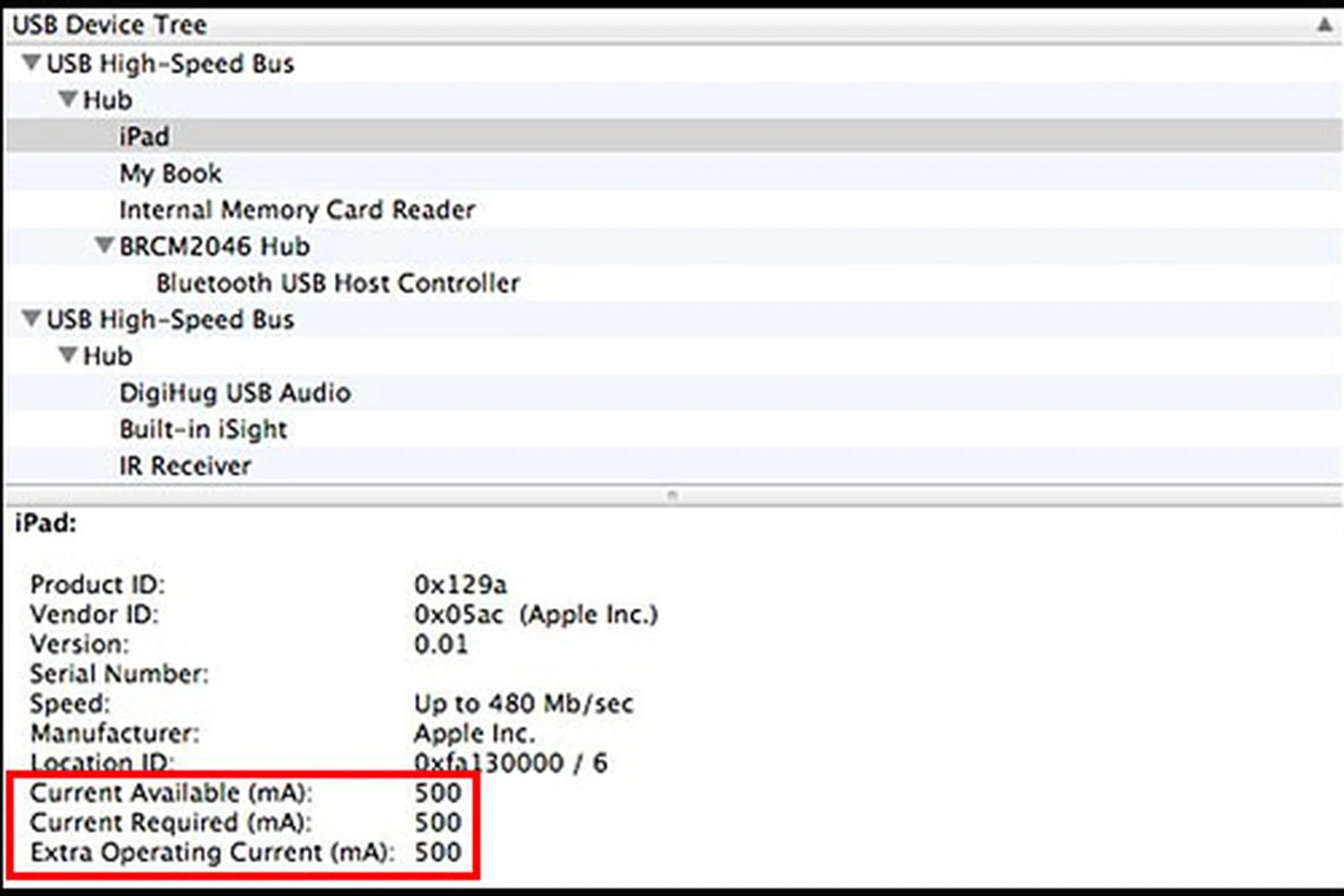The image size is (1344, 896).
Task: Click the Vendor ID value 0x05ac
Action: pyautogui.click(x=458, y=615)
